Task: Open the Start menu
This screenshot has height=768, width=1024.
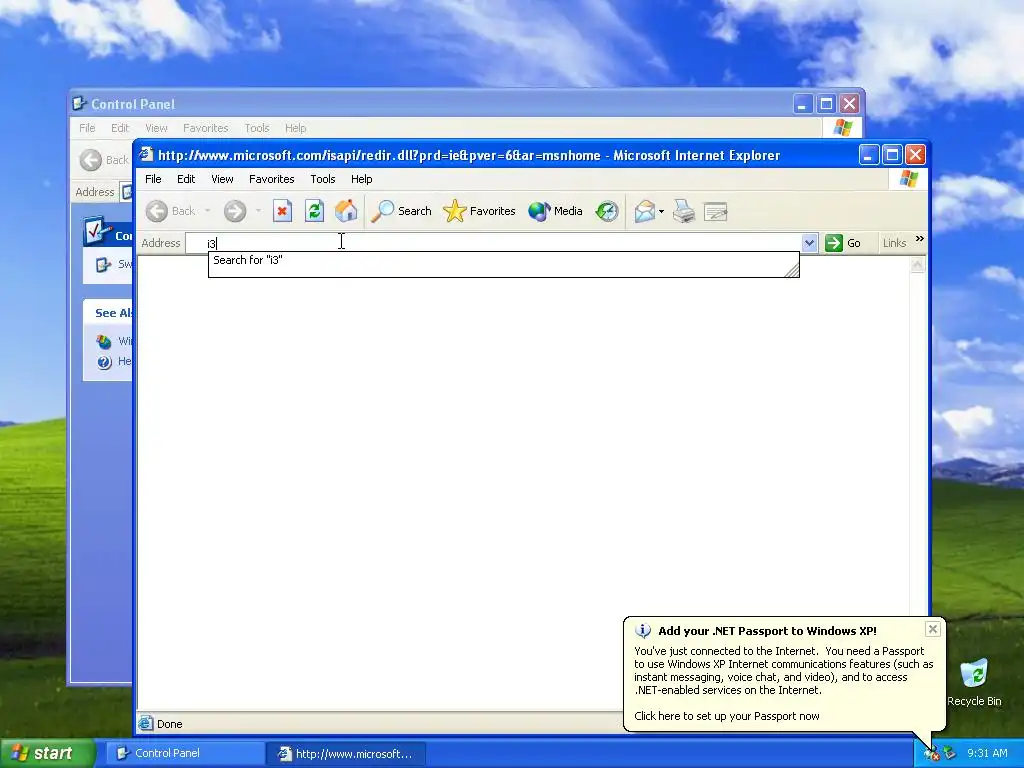Action: 48,753
